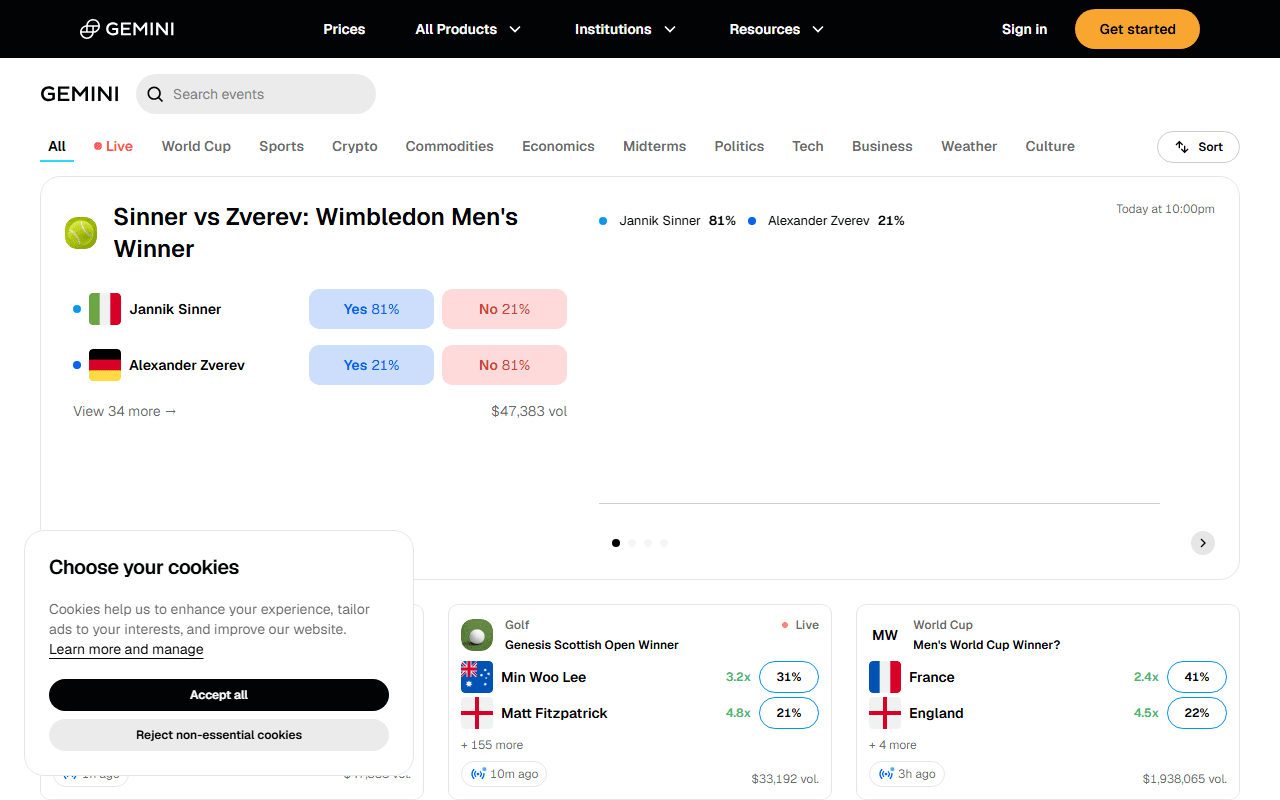The height and width of the screenshot is (800, 1280).
Task: Click the France flag icon
Action: click(x=885, y=677)
